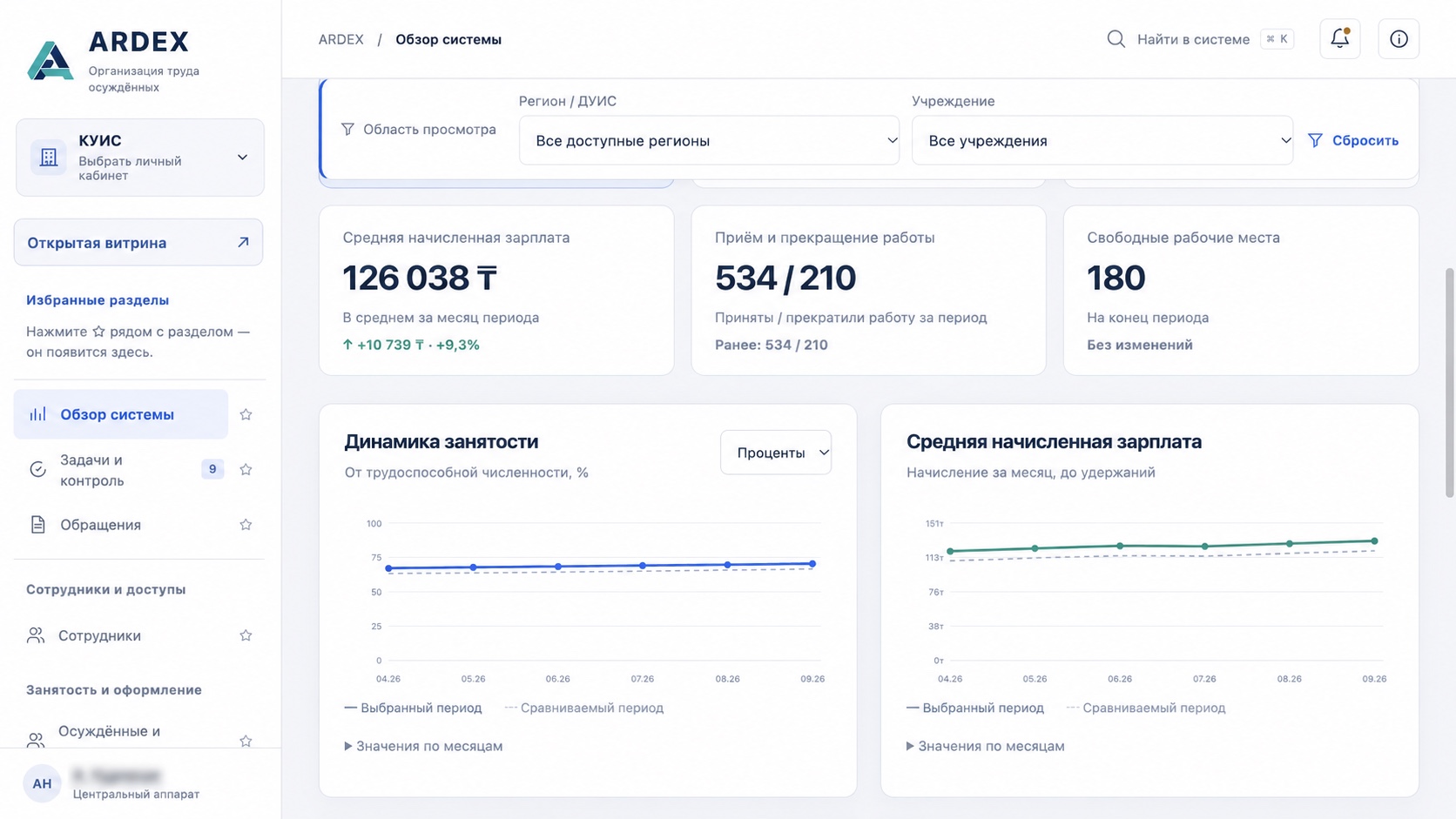This screenshot has width=1456, height=819.
Task: Star the Обращения section
Action: coord(246,524)
